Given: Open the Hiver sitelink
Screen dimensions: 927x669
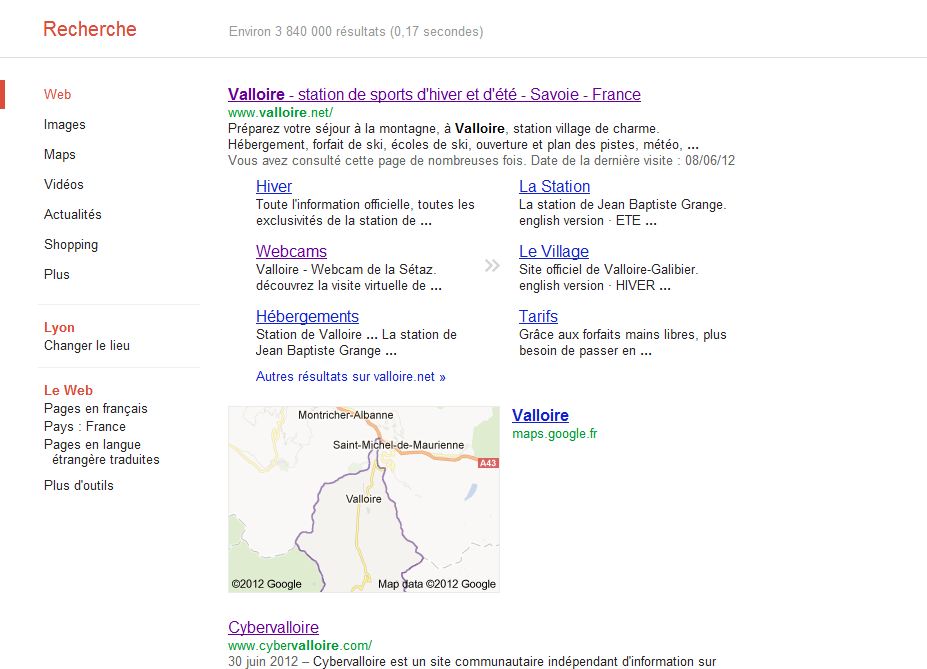Looking at the screenshot, I should point(274,187).
